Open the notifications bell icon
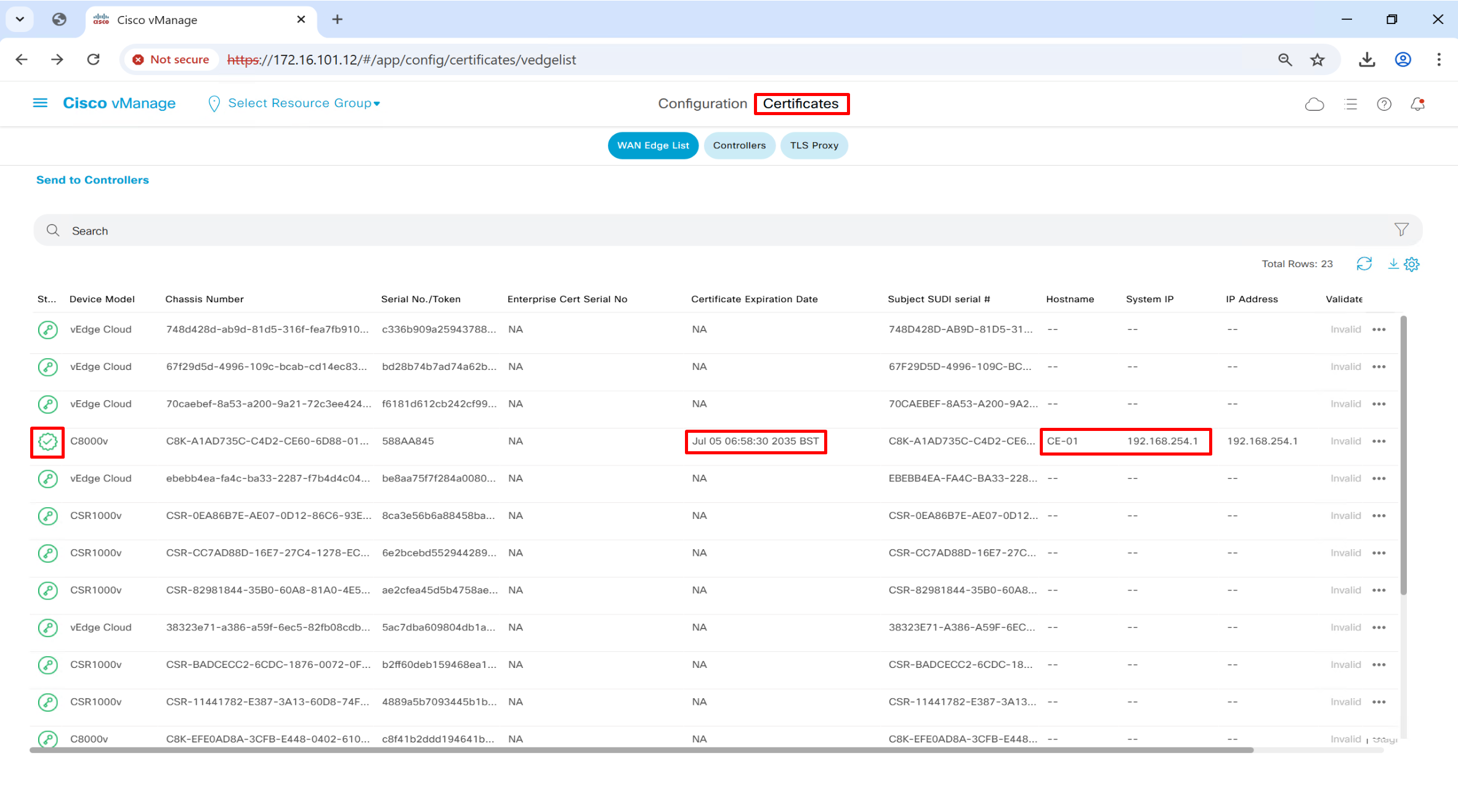 coord(1417,104)
